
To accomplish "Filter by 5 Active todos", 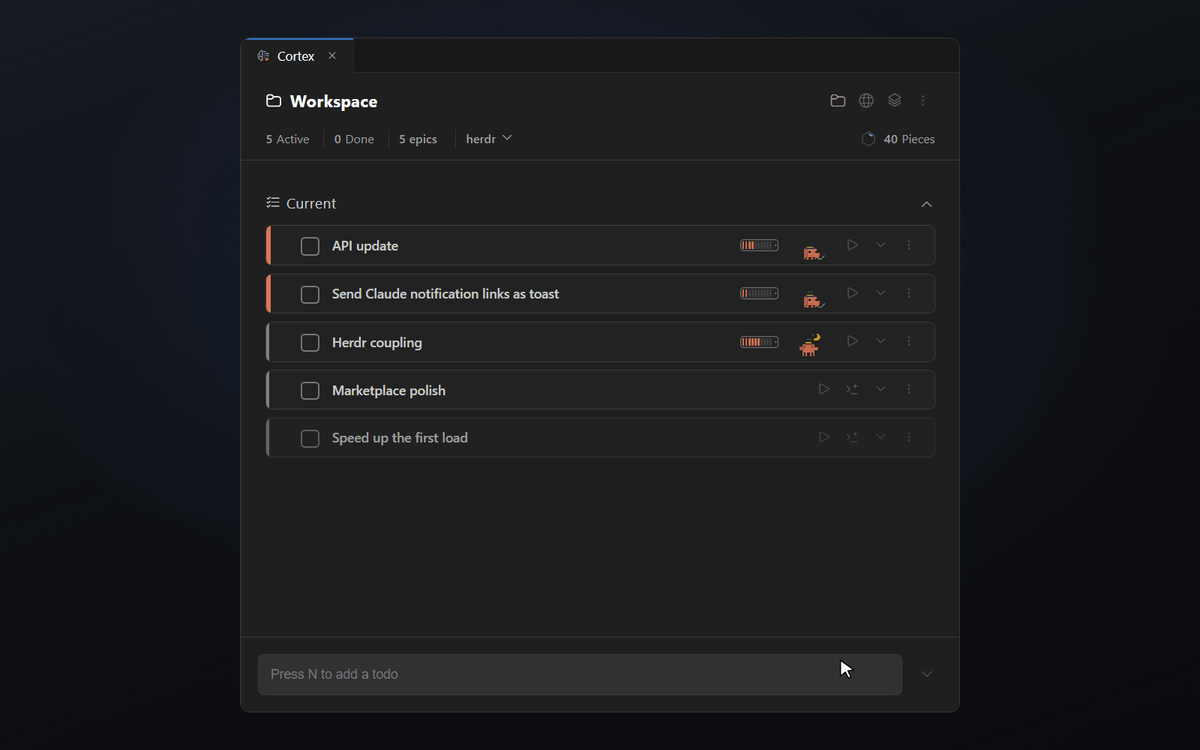I will point(288,139).
